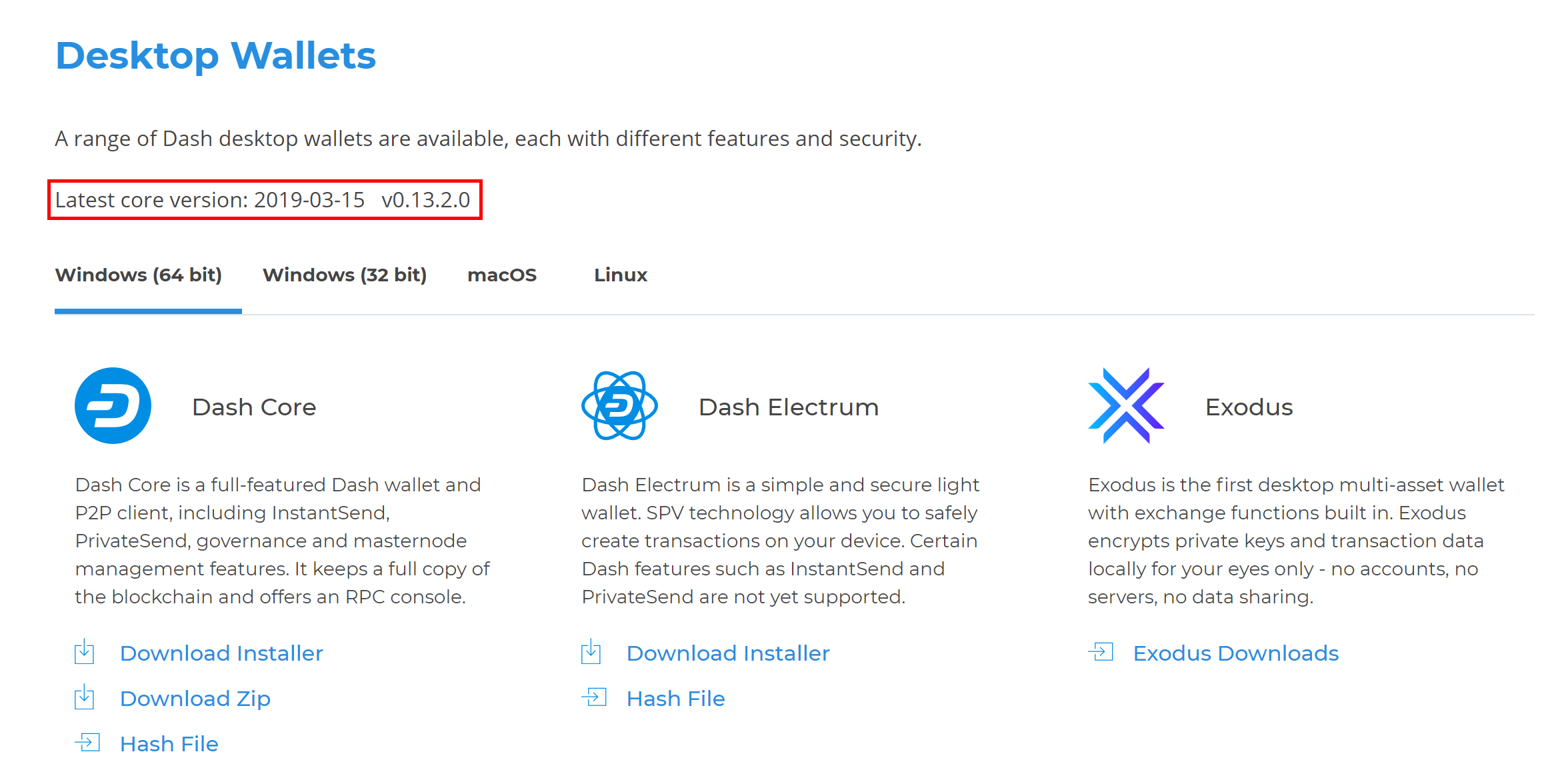Switch to the Windows (32 bit) tab

pos(345,275)
